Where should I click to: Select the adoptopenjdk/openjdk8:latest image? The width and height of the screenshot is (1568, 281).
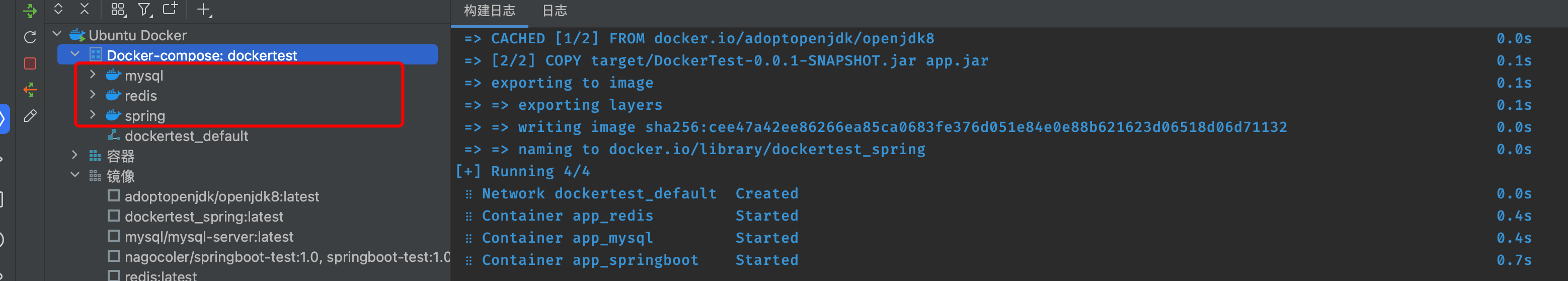[x=221, y=196]
